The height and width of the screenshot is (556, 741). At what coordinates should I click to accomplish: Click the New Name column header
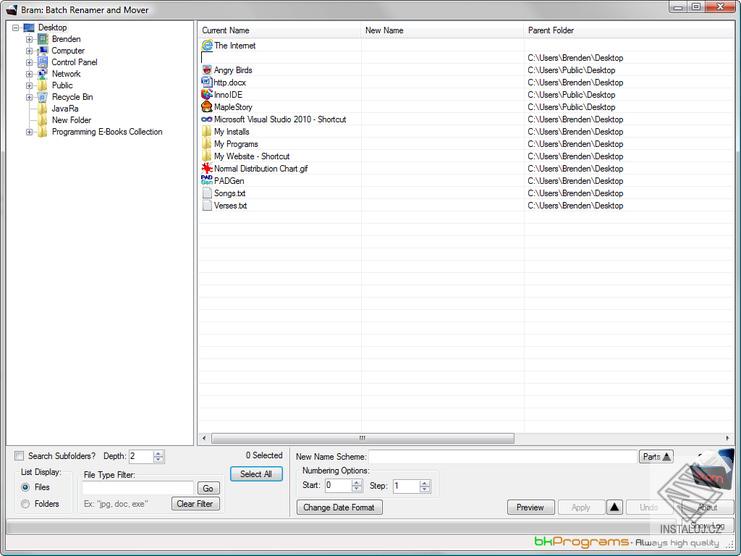pos(443,30)
